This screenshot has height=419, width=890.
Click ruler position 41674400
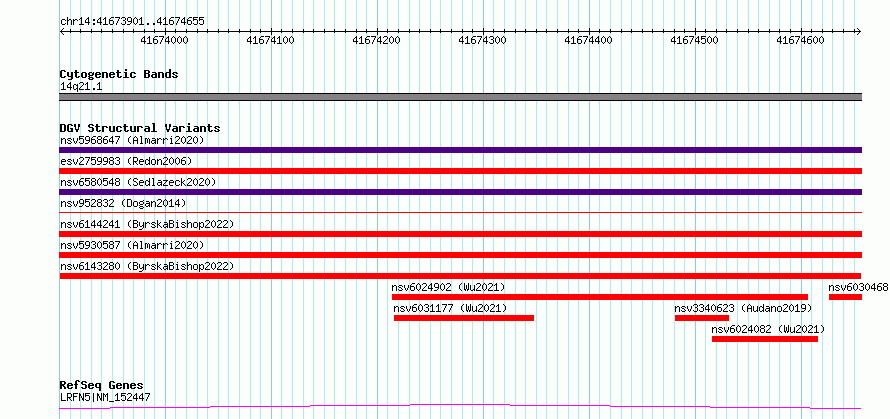coord(589,40)
